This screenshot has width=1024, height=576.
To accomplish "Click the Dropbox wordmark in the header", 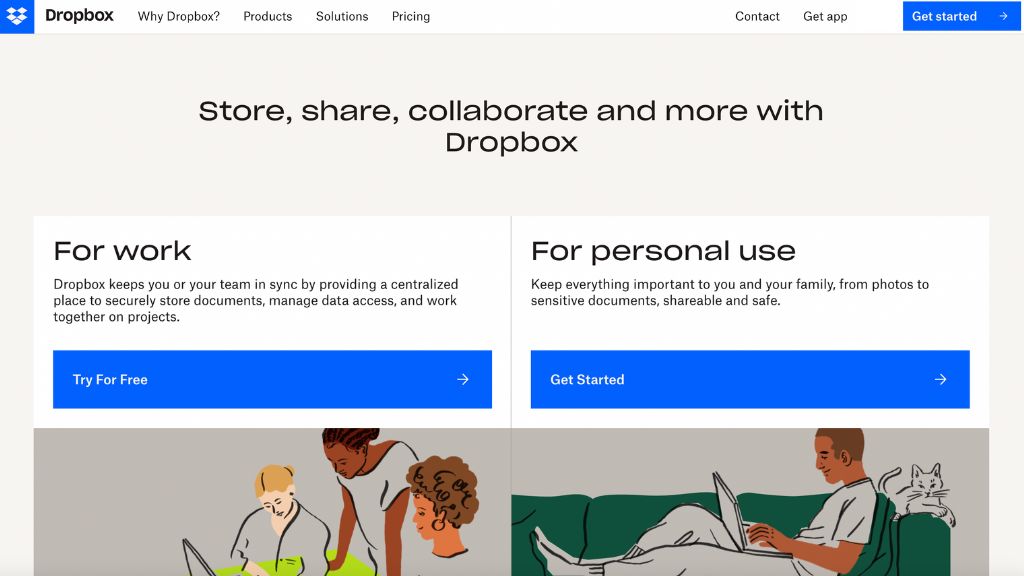I will (x=80, y=15).
